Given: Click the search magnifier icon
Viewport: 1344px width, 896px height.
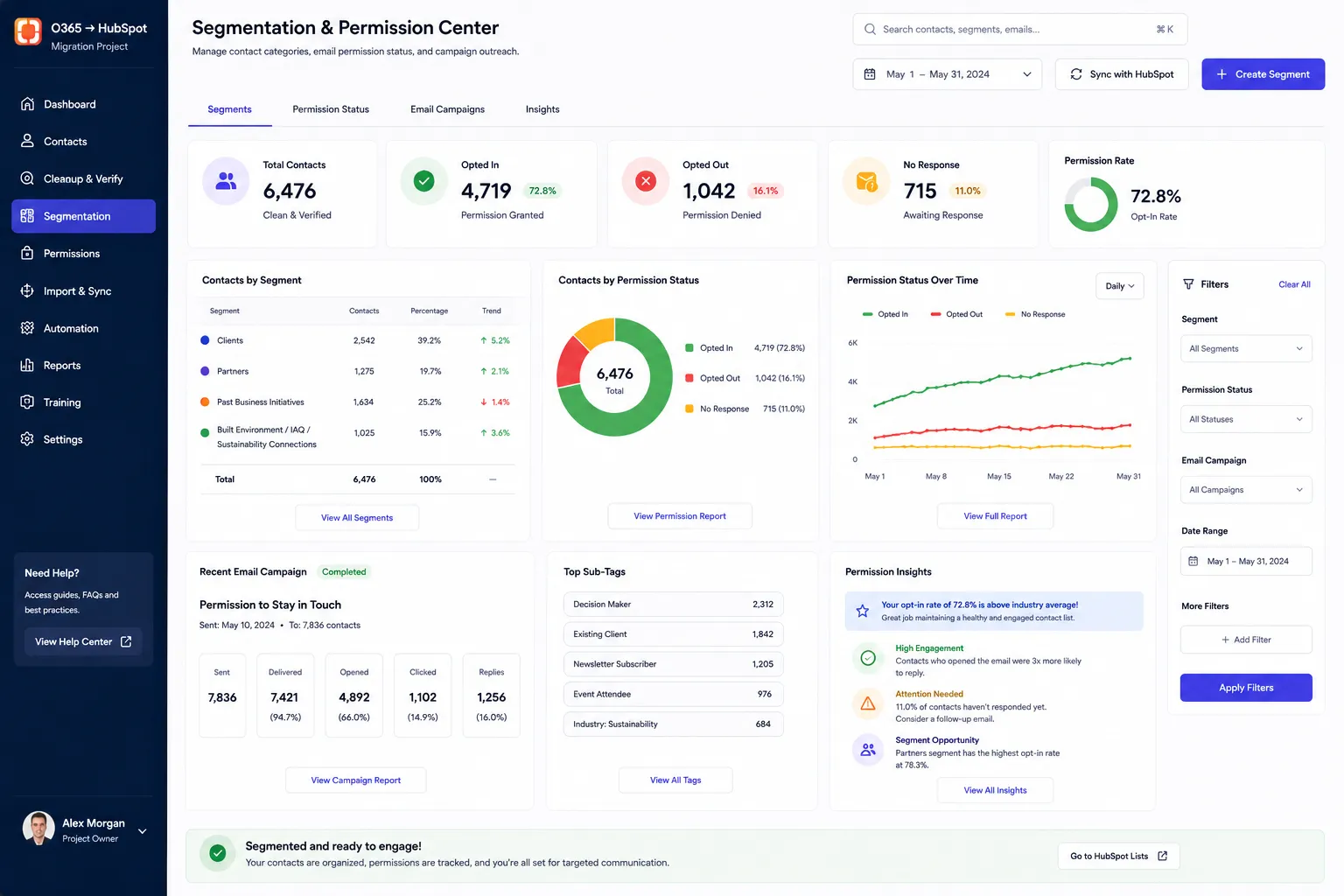Looking at the screenshot, I should click(x=870, y=29).
